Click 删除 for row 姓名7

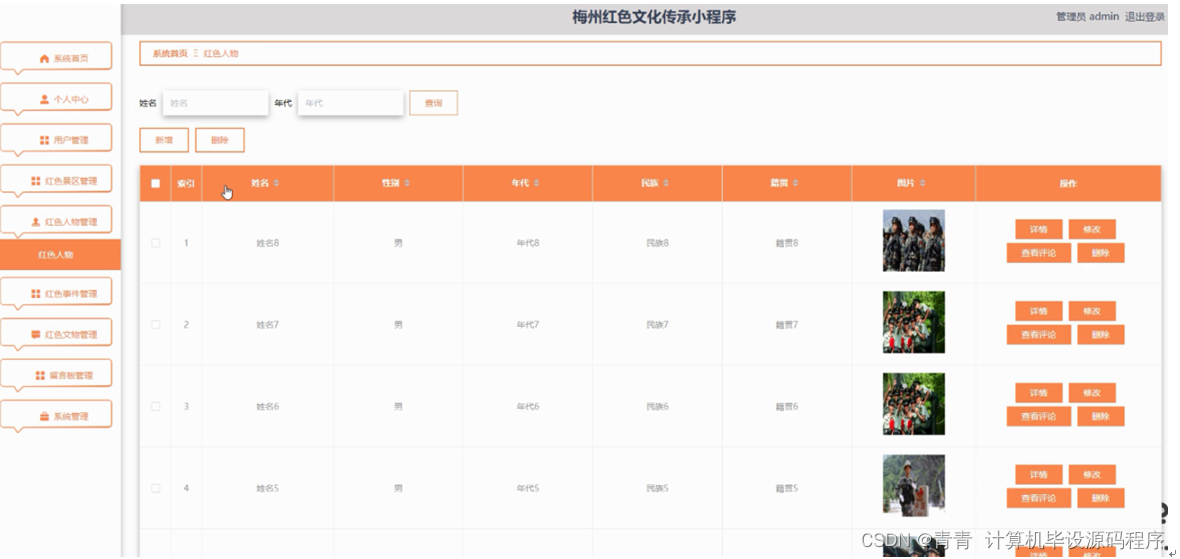coord(1100,335)
